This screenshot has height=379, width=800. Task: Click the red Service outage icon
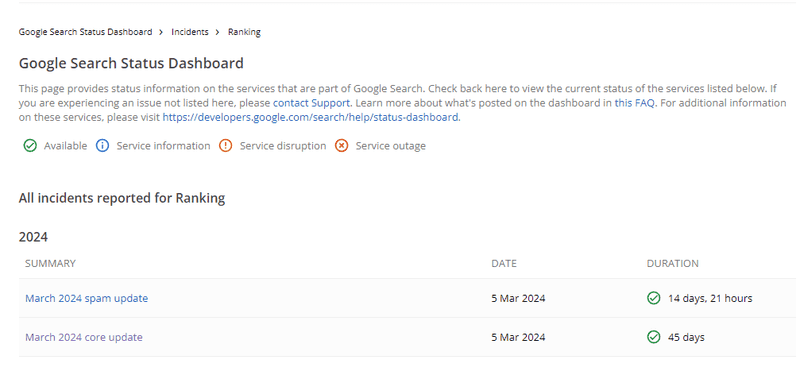[x=341, y=146]
